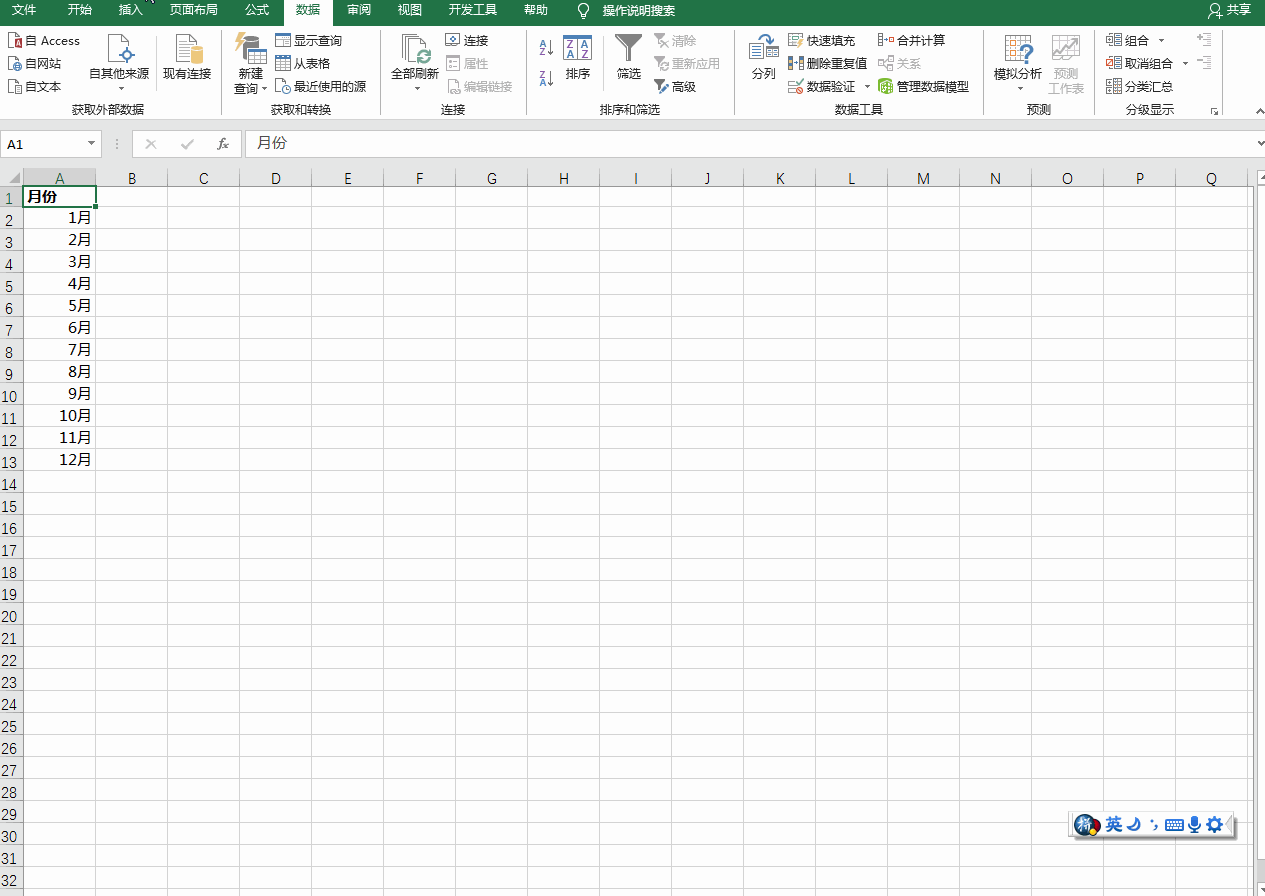Open the Sort (排序) dialog
The height and width of the screenshot is (896, 1265).
pyautogui.click(x=577, y=59)
